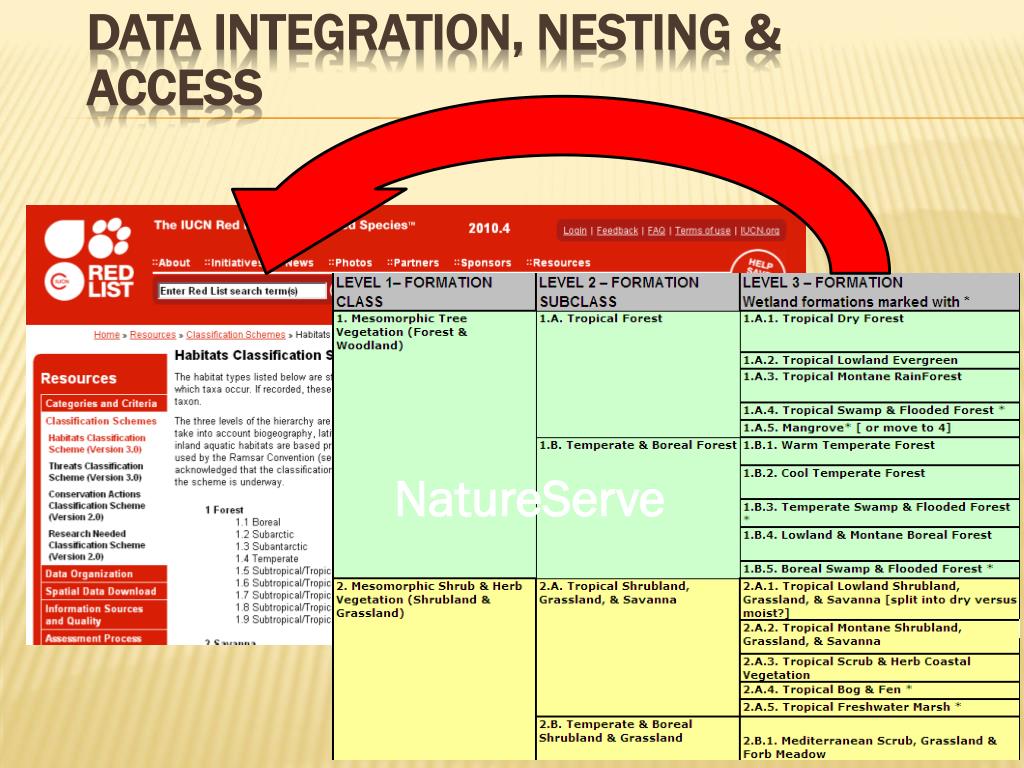Go to Classification Schemes breadcrumb
This screenshot has width=1024, height=768.
click(x=236, y=335)
